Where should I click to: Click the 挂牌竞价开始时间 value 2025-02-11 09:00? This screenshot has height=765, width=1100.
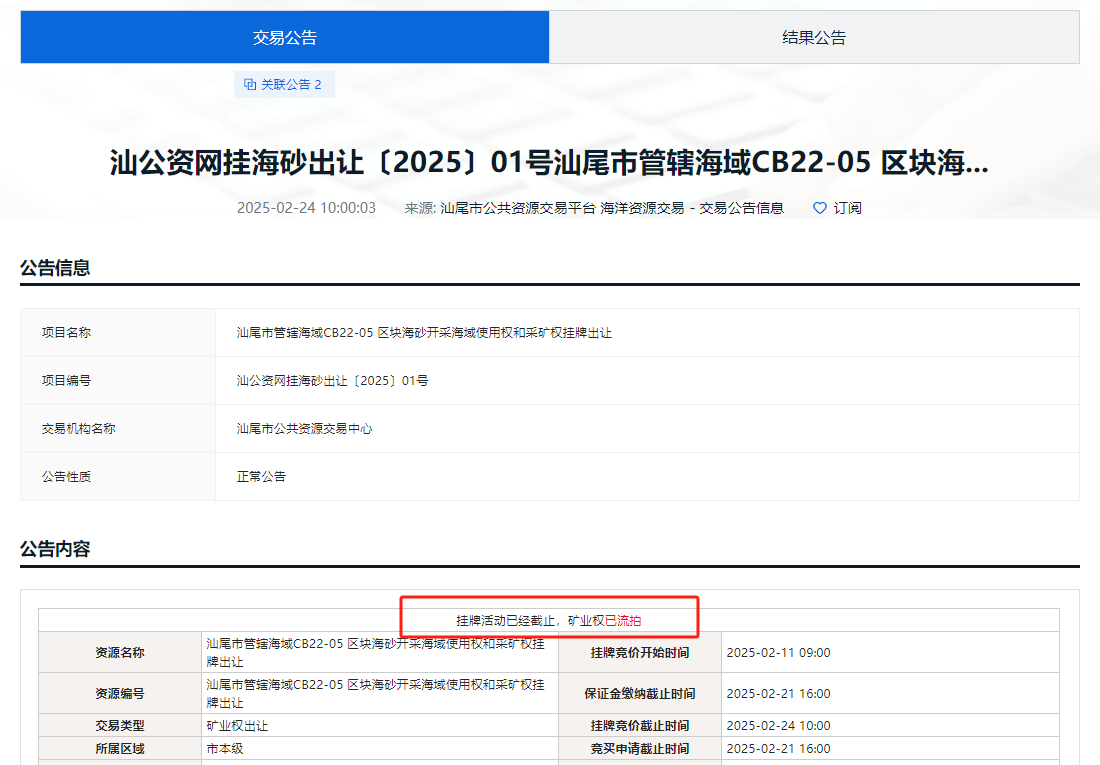pos(778,653)
